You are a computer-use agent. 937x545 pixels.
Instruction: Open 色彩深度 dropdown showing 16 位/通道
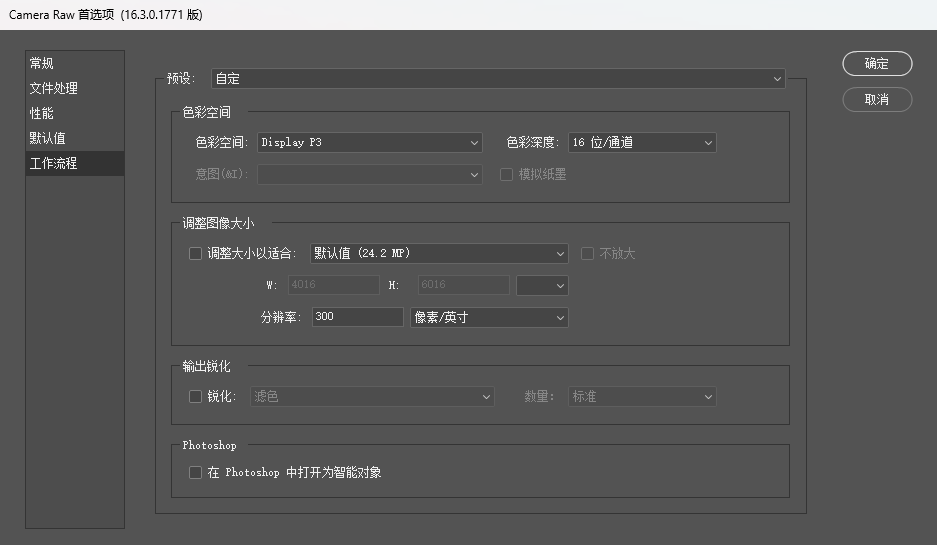point(642,142)
